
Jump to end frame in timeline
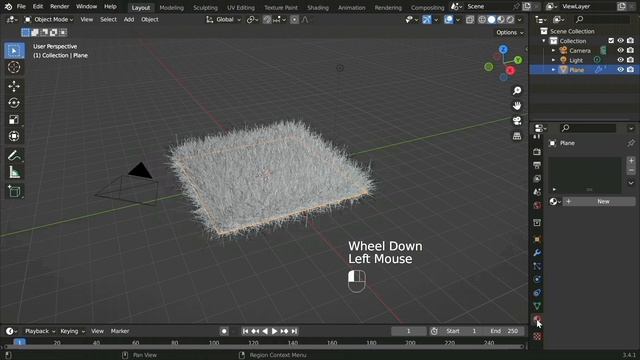coord(294,331)
